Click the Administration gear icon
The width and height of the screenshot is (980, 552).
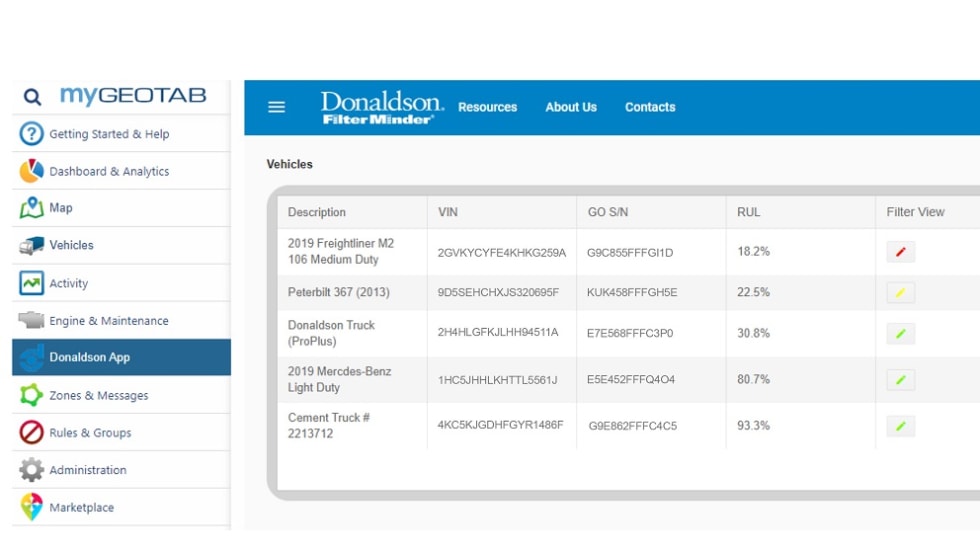coord(32,470)
